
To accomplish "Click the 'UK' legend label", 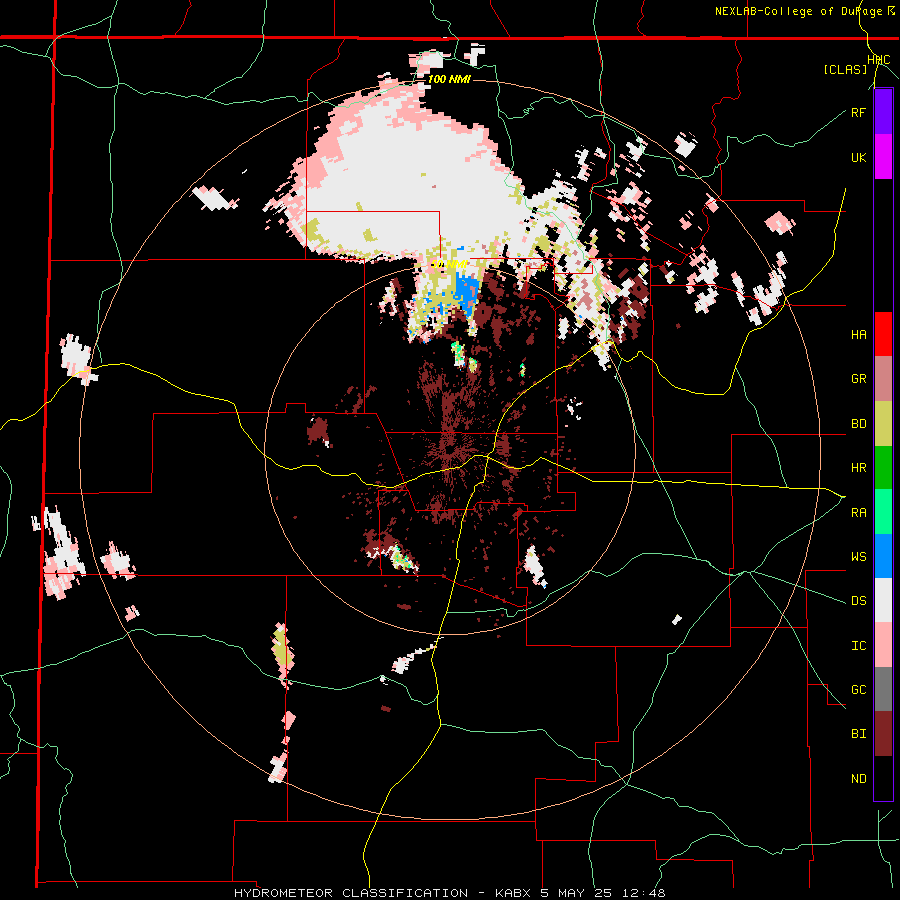I will click(x=858, y=157).
